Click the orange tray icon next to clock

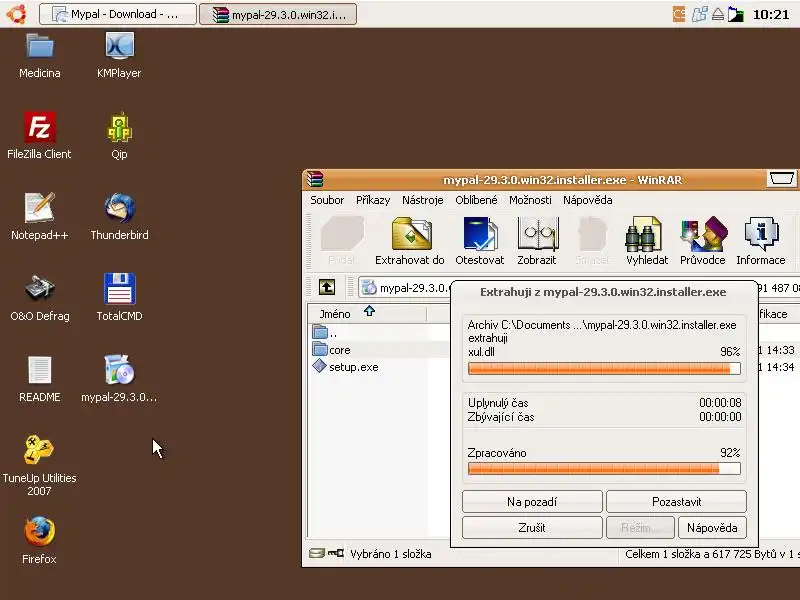click(x=679, y=14)
